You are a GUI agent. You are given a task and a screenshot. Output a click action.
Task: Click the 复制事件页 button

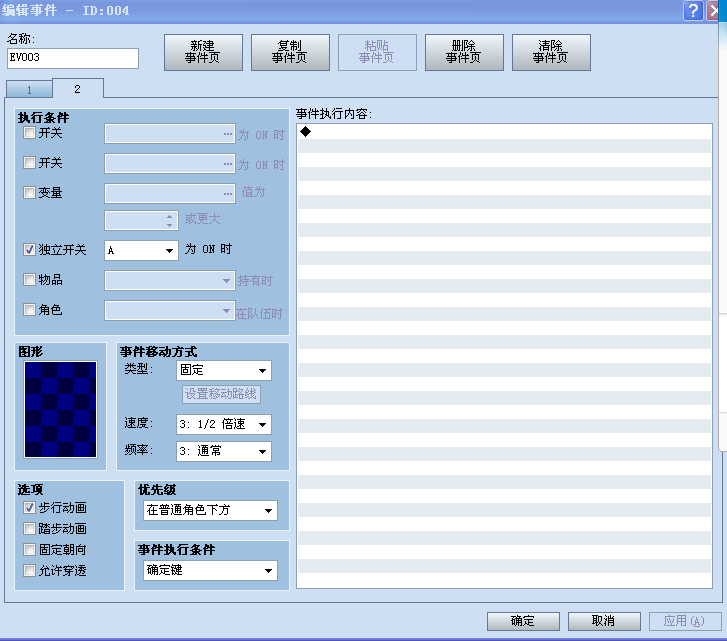290,52
